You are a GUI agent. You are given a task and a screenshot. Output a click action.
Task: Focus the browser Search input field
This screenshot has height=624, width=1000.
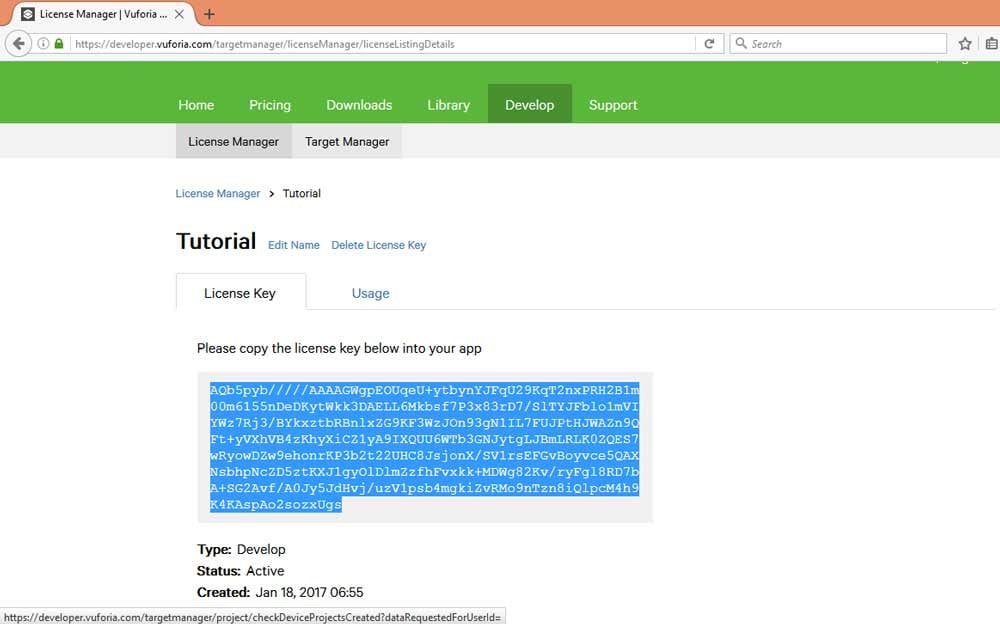point(845,44)
